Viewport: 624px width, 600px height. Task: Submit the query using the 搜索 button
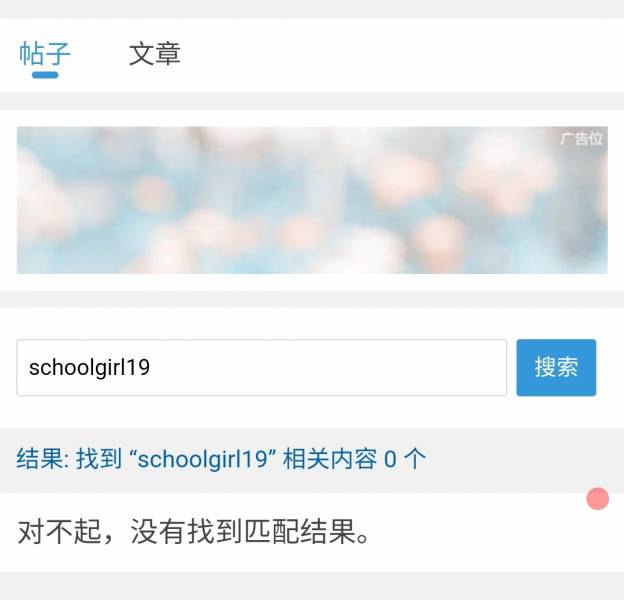pyautogui.click(x=556, y=367)
